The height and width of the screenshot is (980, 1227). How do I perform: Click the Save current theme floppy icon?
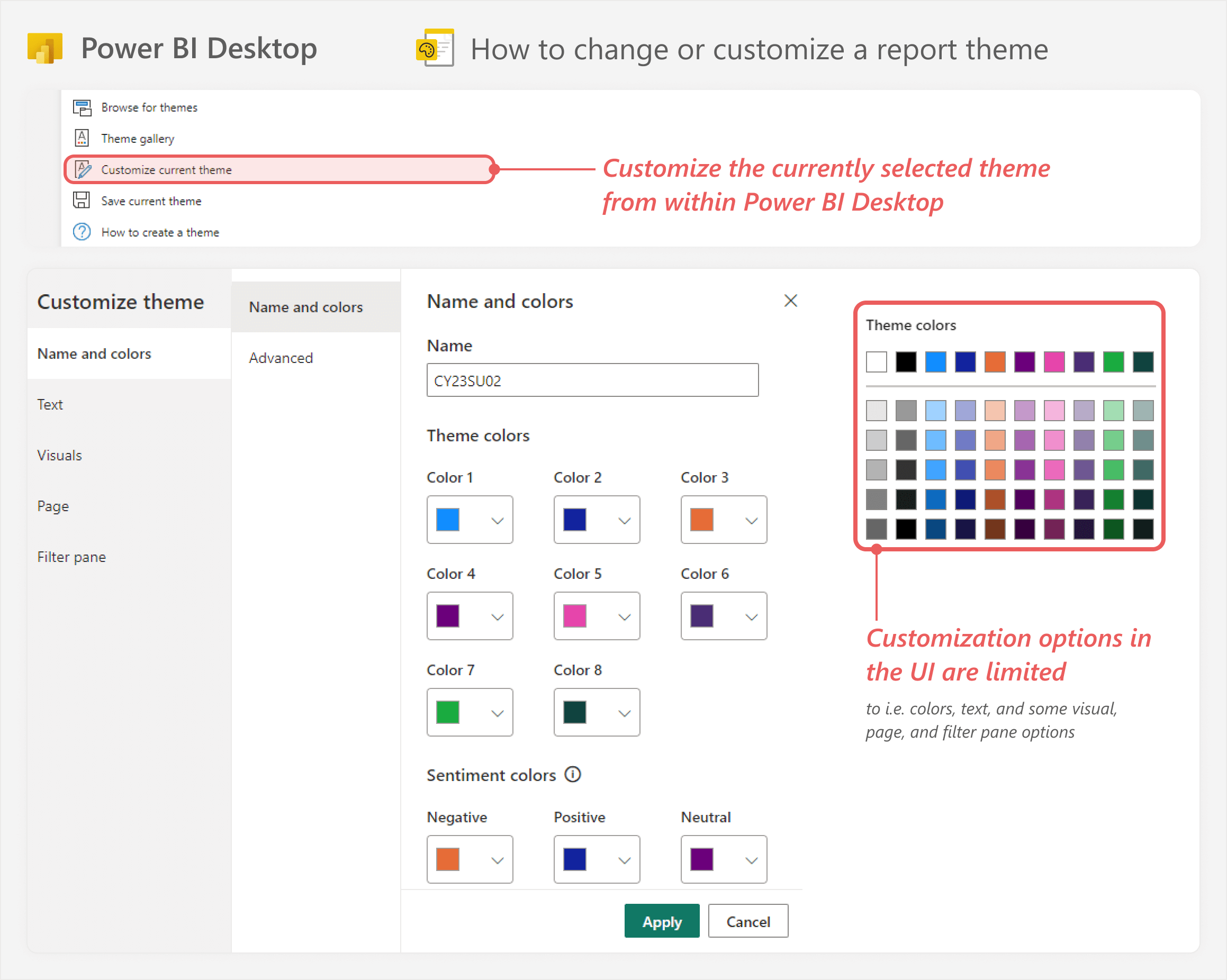(82, 200)
